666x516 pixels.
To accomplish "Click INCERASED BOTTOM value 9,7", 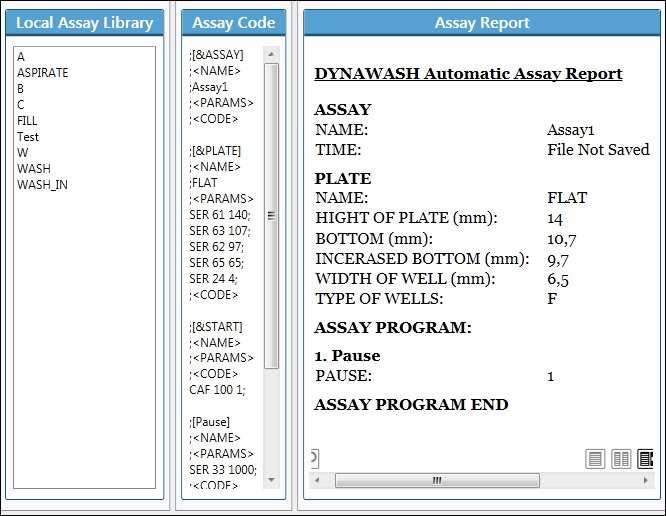I will pos(558,259).
